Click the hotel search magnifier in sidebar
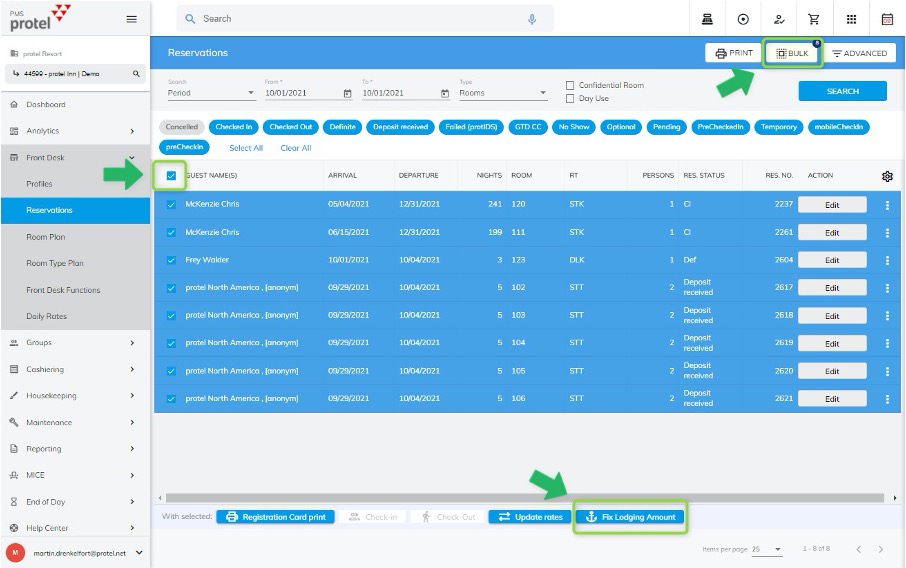 pos(136,74)
